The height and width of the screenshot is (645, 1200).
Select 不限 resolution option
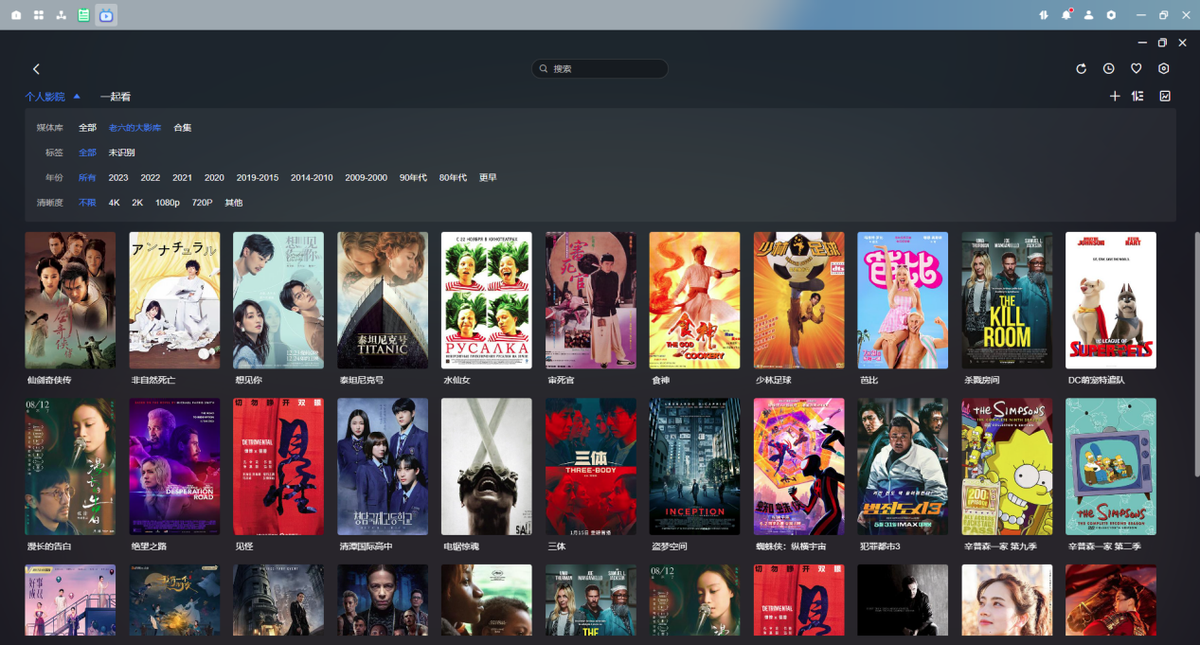coord(88,203)
